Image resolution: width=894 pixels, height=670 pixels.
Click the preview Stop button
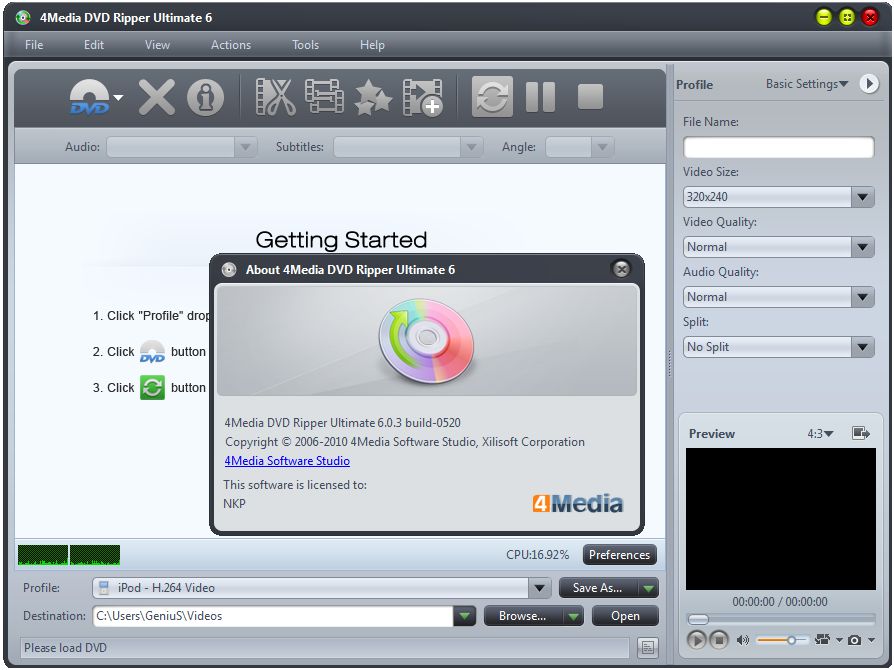[719, 640]
